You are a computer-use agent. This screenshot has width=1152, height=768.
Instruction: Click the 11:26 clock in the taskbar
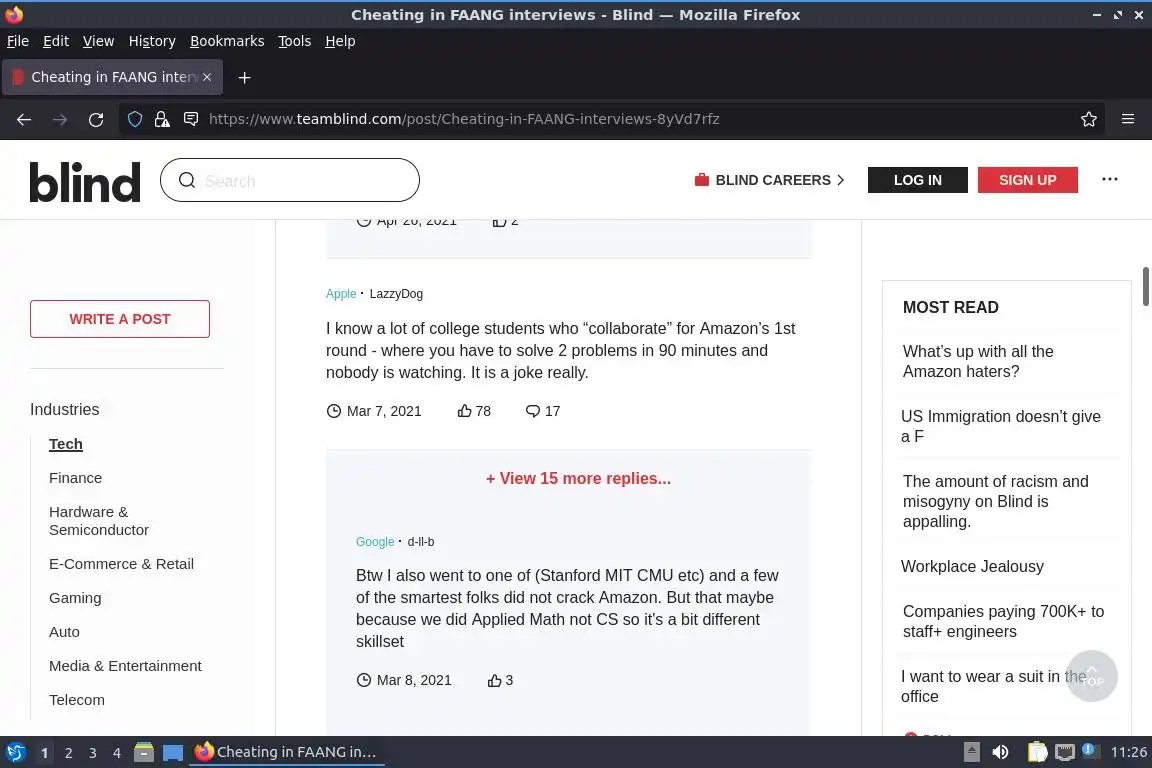point(1128,753)
